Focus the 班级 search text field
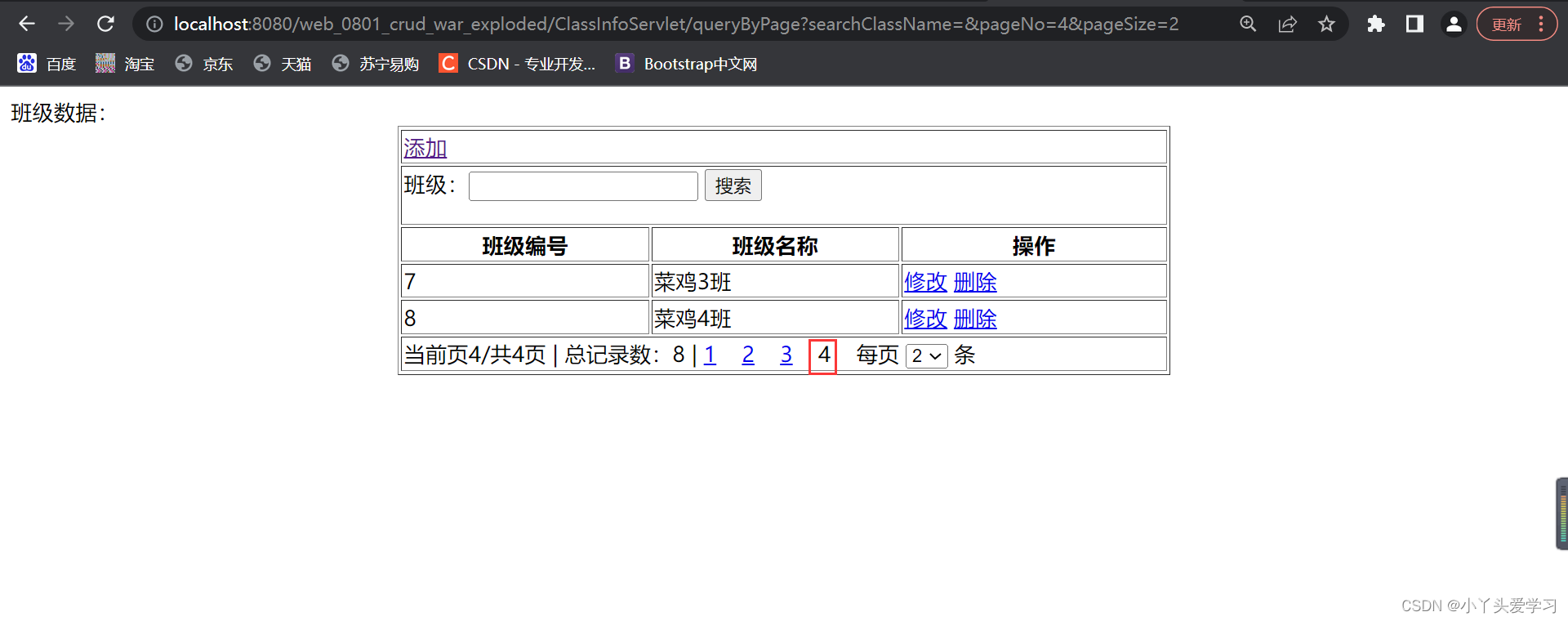Viewport: 1568px width, 621px height. [x=583, y=185]
